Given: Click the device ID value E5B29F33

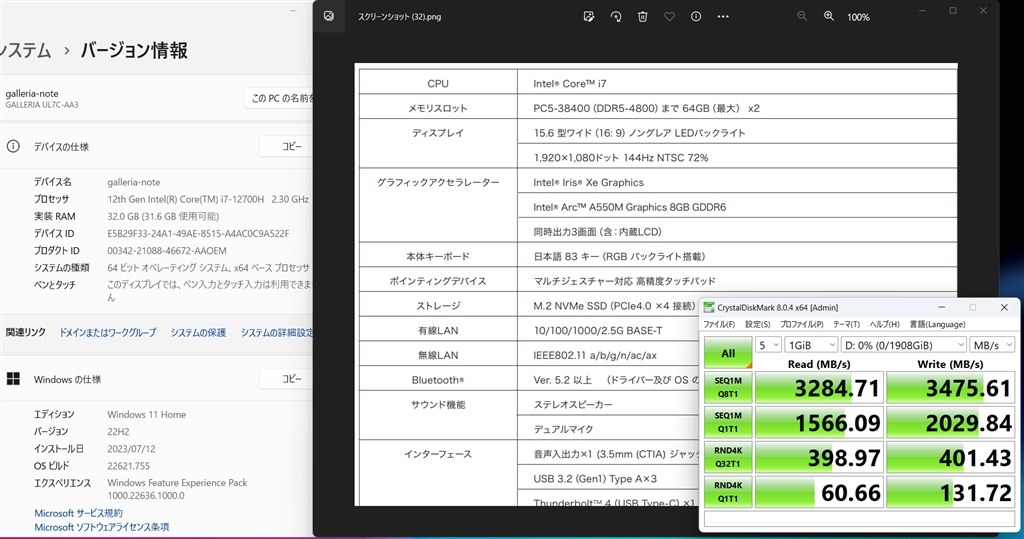Looking at the screenshot, I should tap(198, 233).
